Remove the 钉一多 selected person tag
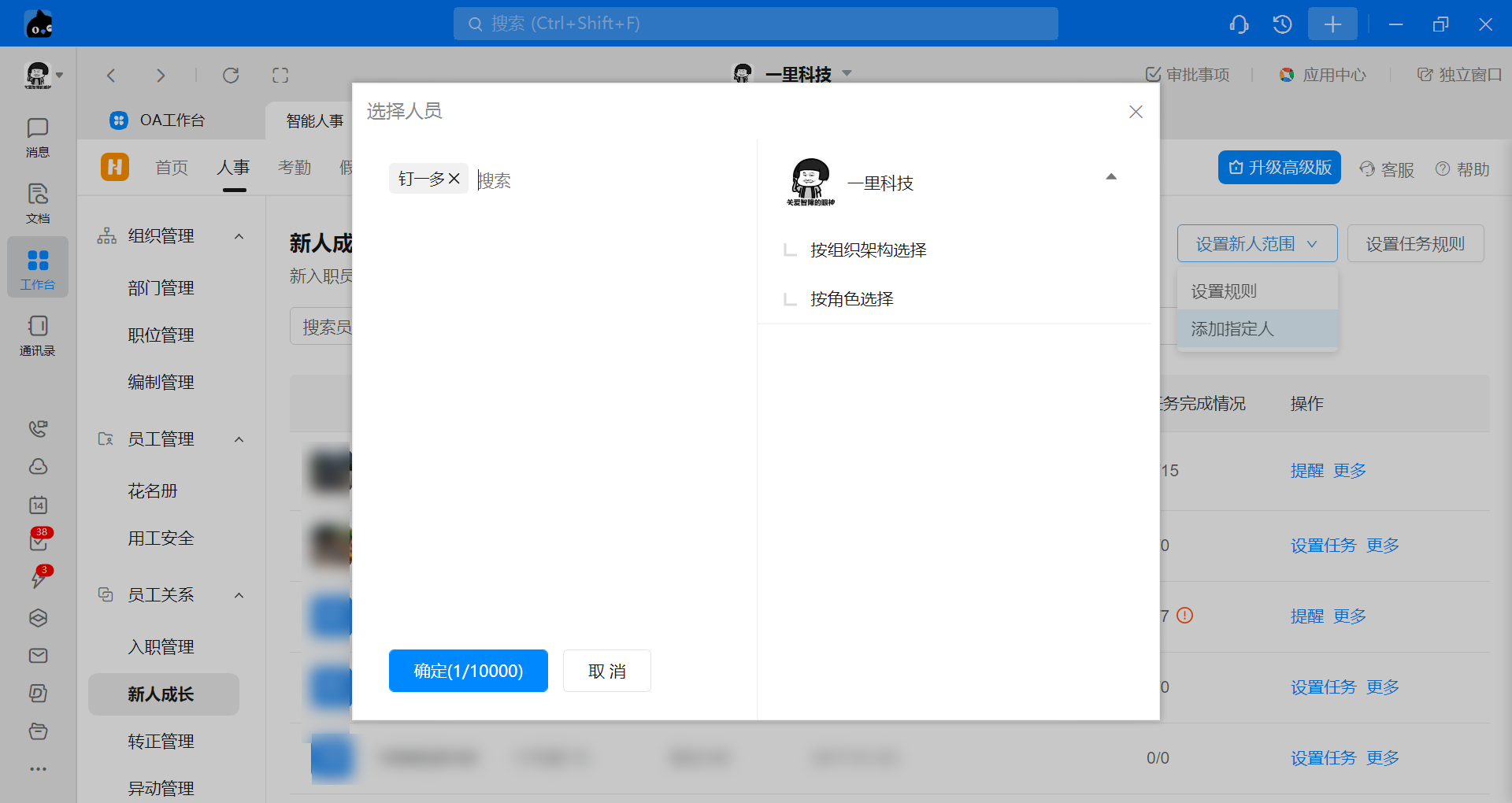Viewport: 1512px width, 803px height. click(x=454, y=179)
